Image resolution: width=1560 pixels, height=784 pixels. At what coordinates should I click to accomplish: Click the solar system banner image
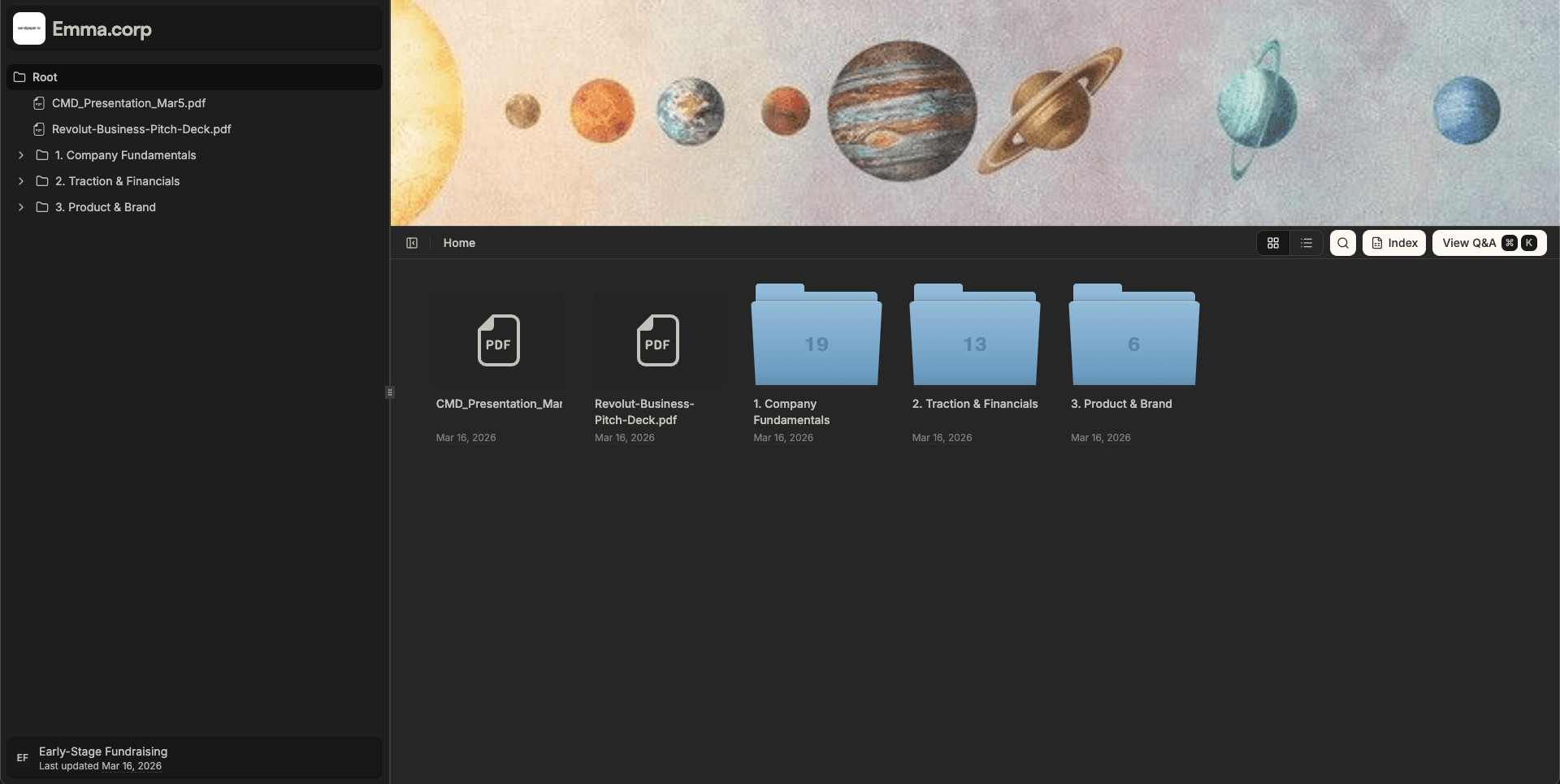tap(975, 112)
